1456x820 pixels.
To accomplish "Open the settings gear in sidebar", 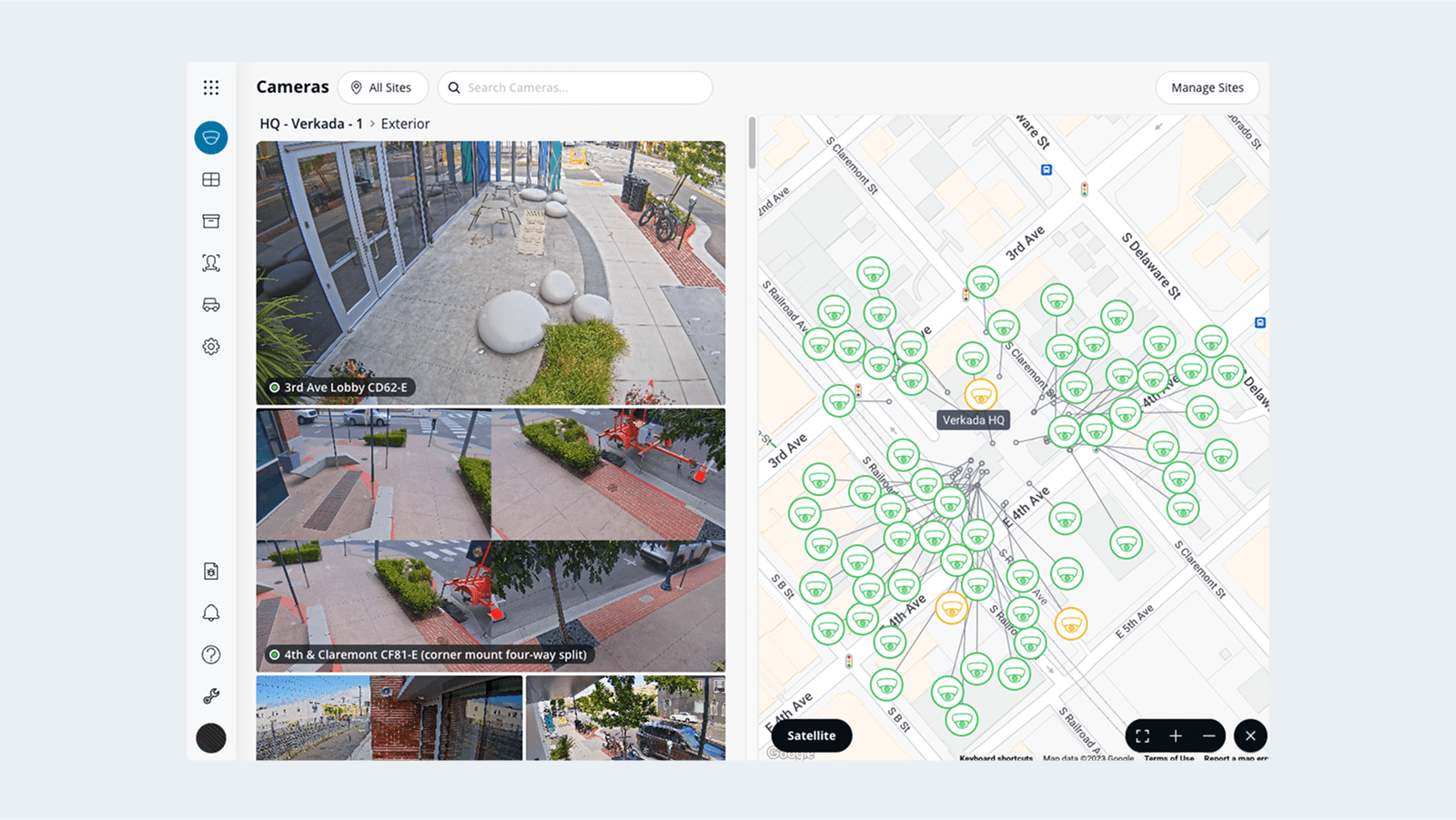I will pyautogui.click(x=211, y=347).
